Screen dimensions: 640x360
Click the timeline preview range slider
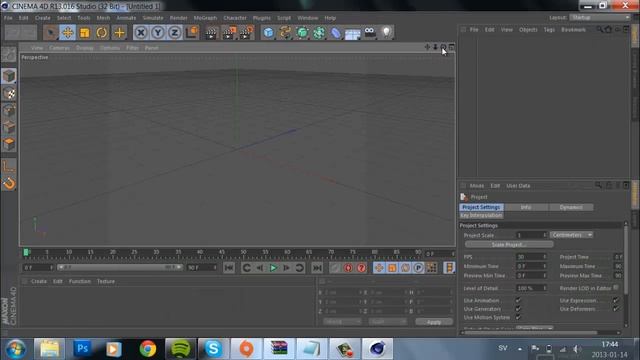[120, 267]
